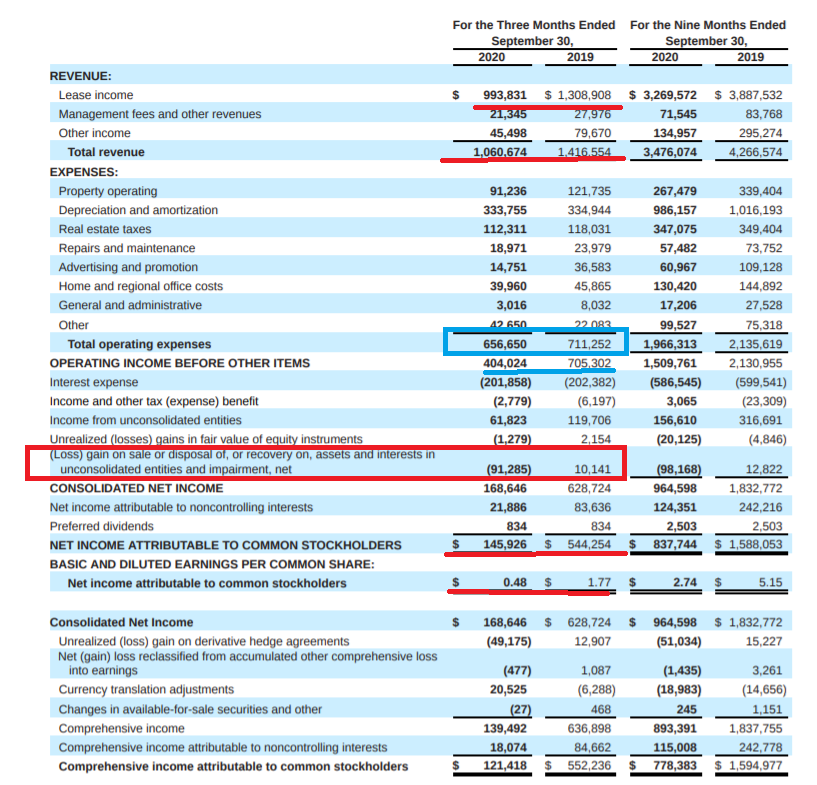This screenshot has width=817, height=785.
Task: Click the 837,744 nine-month net income
Action: point(675,544)
